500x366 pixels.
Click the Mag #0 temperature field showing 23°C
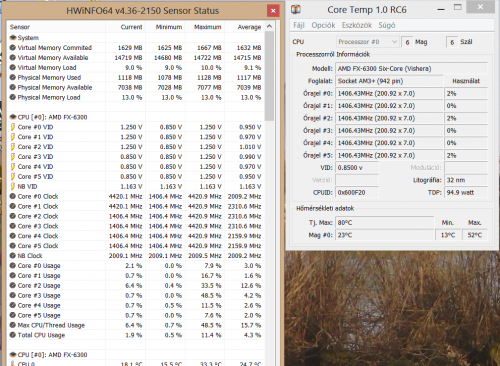385,235
